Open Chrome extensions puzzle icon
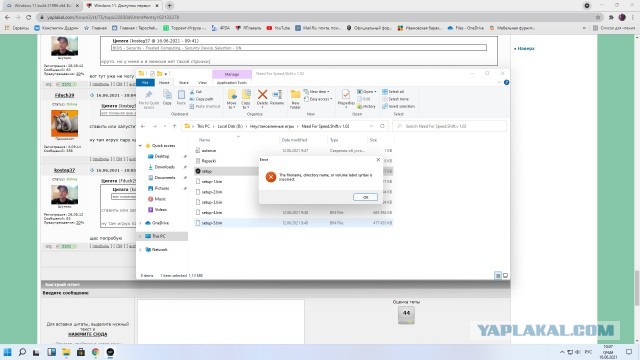 pyautogui.click(x=611, y=18)
